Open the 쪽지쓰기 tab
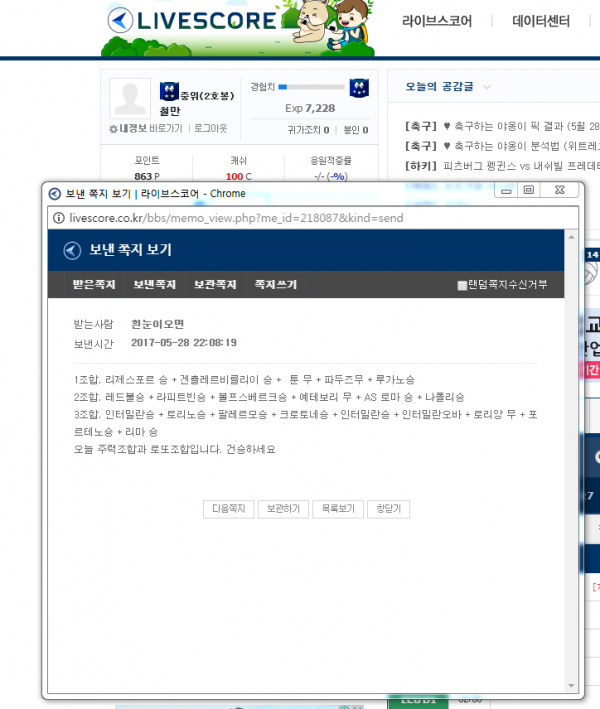Image resolution: width=600 pixels, height=709 pixels. pyautogui.click(x=276, y=285)
